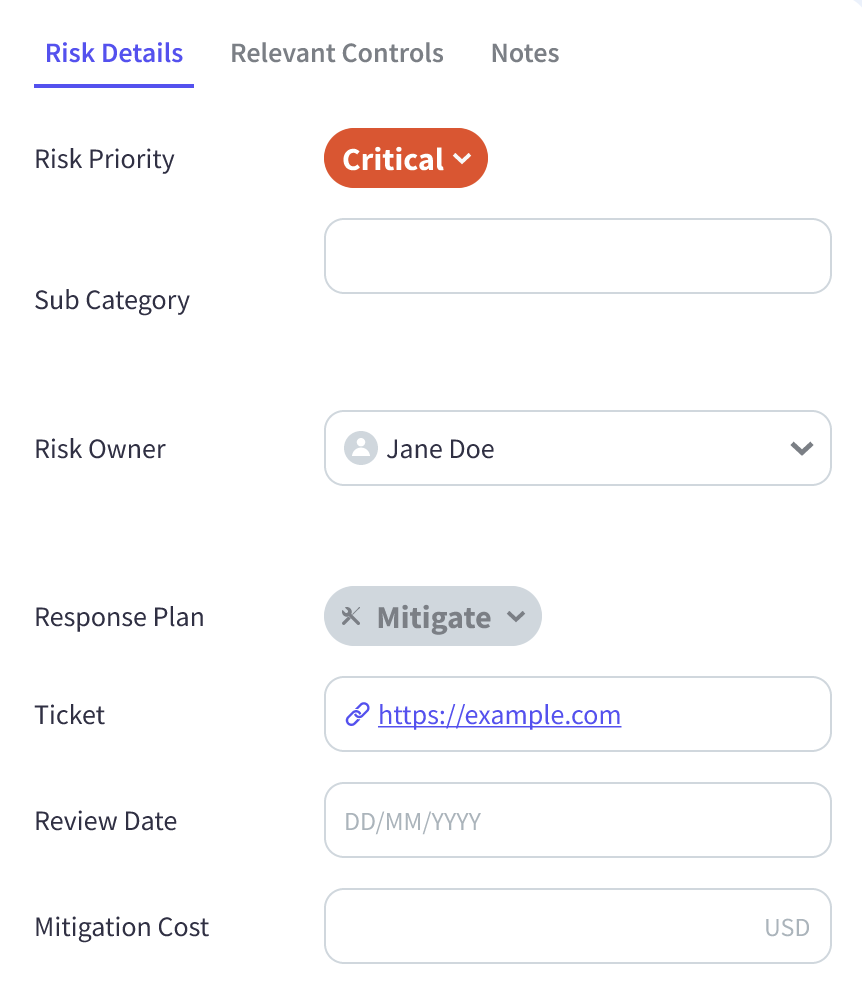
Task: Click the tools icon on Mitigate pill
Action: [351, 617]
